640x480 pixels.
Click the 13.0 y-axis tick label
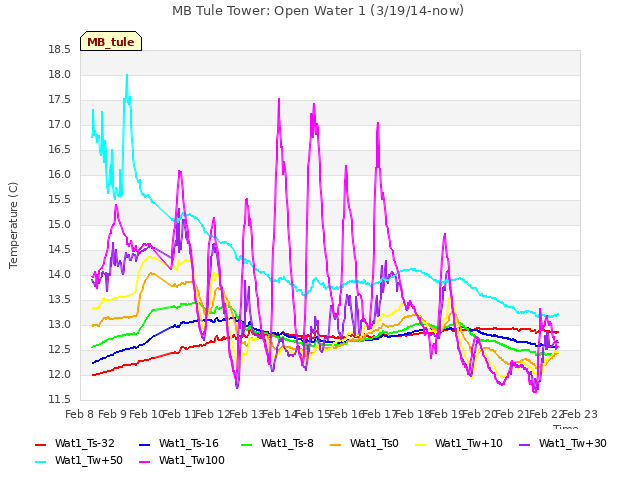tap(60, 325)
